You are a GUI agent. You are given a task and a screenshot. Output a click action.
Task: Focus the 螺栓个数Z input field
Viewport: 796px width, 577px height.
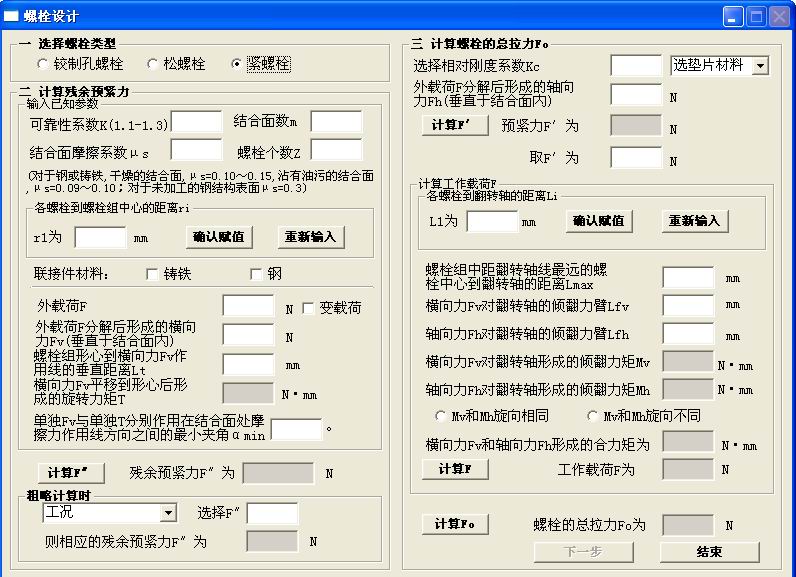[337, 150]
